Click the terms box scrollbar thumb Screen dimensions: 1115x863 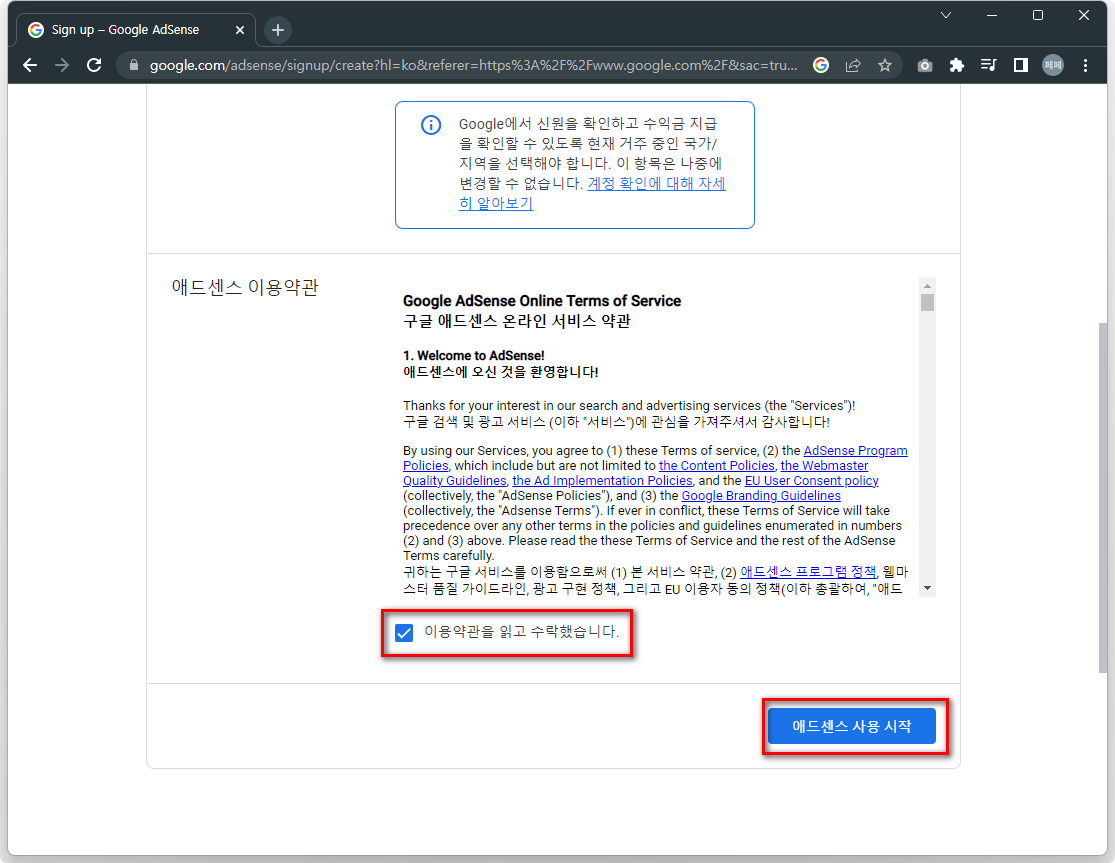click(x=927, y=303)
